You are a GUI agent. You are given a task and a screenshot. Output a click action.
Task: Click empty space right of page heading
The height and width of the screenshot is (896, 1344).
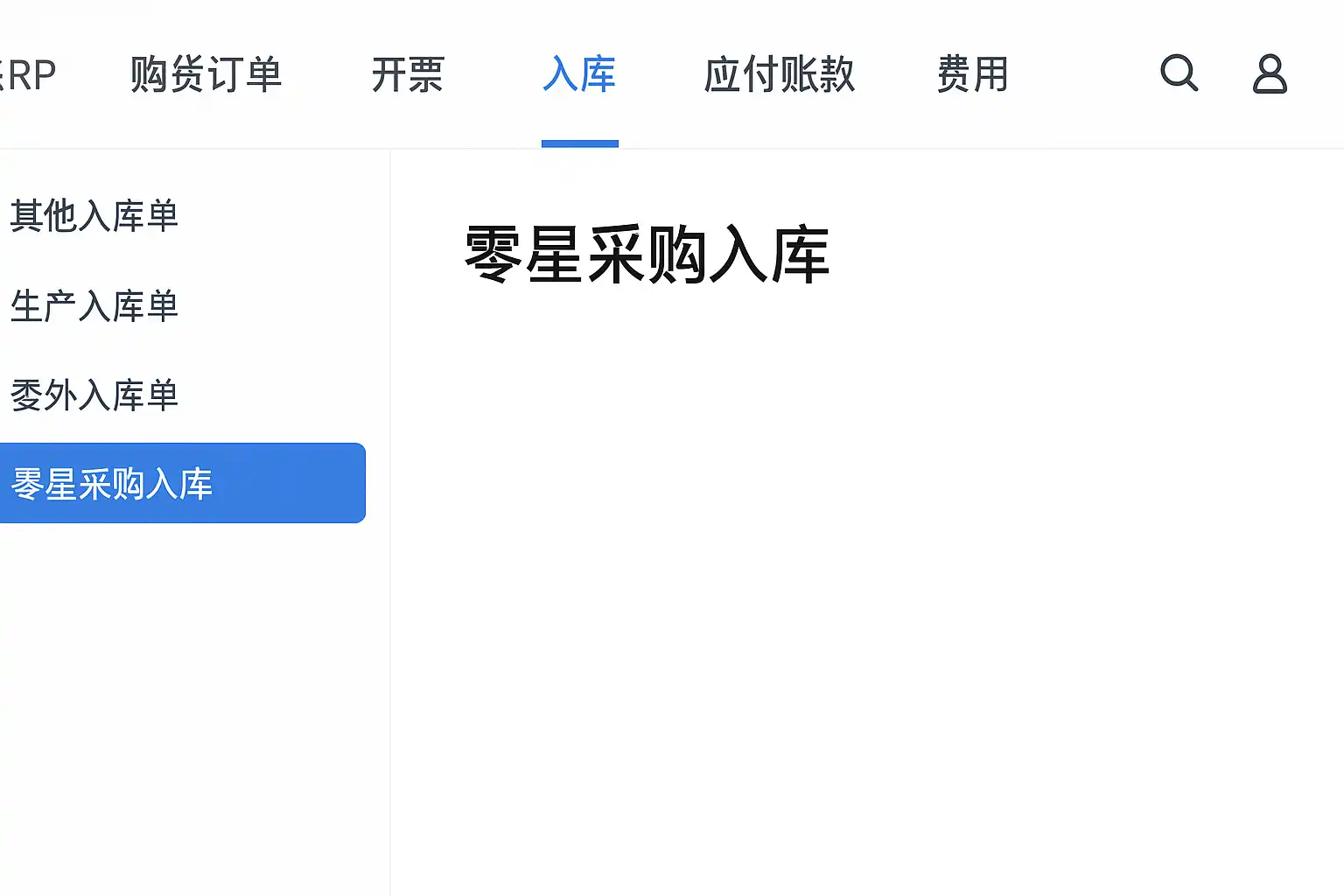1067,255
